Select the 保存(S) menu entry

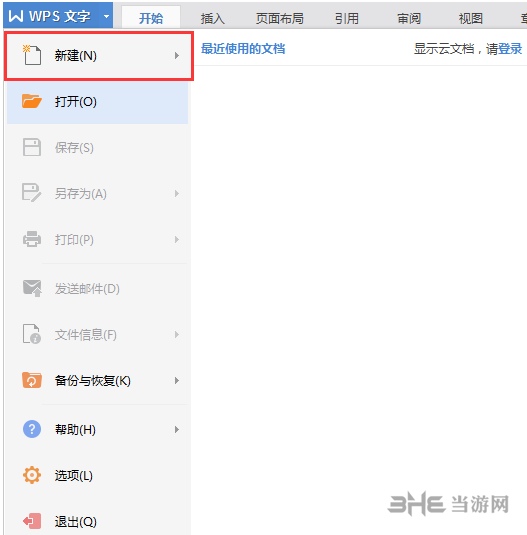(98, 148)
